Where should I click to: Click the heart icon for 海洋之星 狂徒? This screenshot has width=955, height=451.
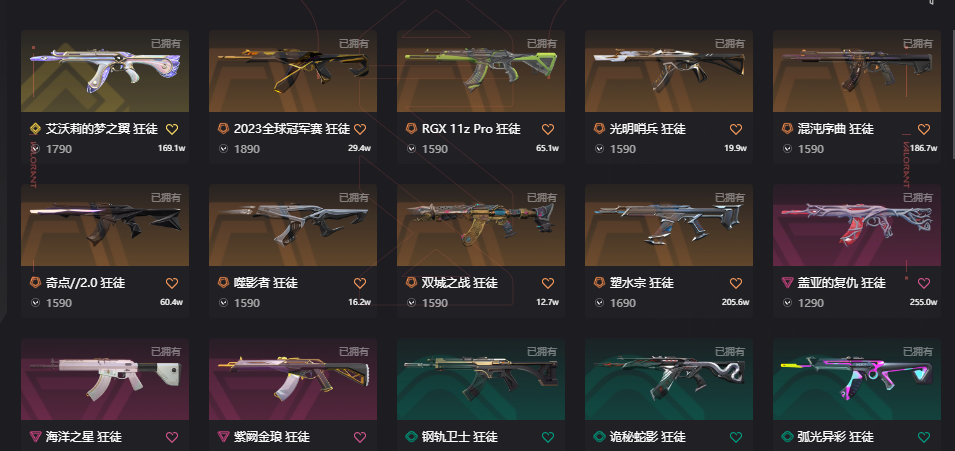(172, 437)
